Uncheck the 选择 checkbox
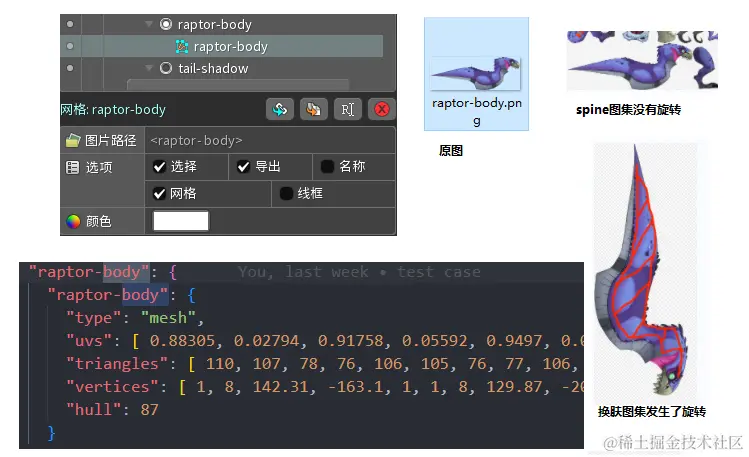 (x=160, y=167)
